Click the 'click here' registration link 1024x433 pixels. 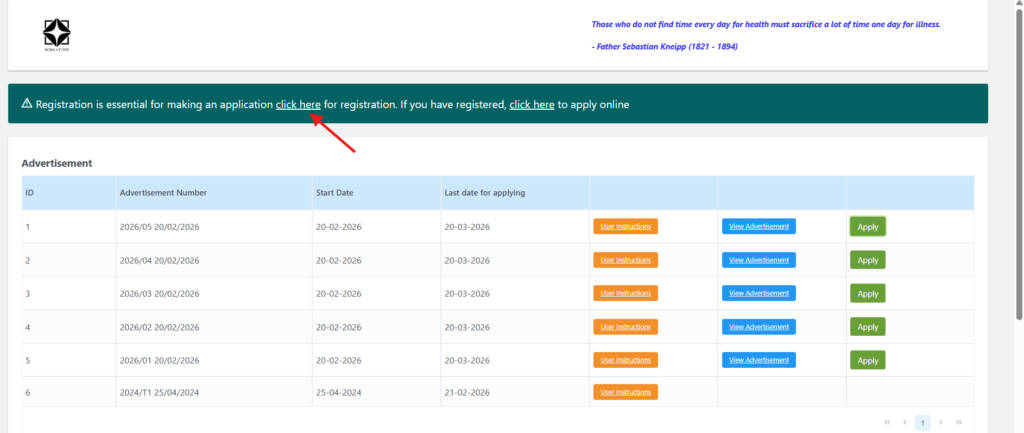pos(298,105)
